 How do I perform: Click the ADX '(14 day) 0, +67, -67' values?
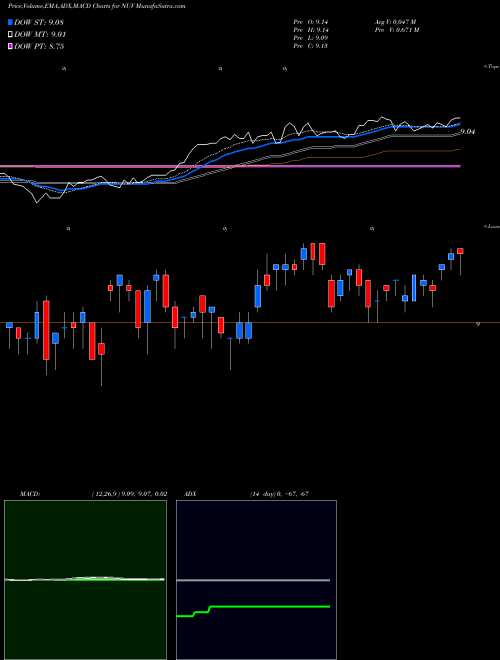(279, 494)
